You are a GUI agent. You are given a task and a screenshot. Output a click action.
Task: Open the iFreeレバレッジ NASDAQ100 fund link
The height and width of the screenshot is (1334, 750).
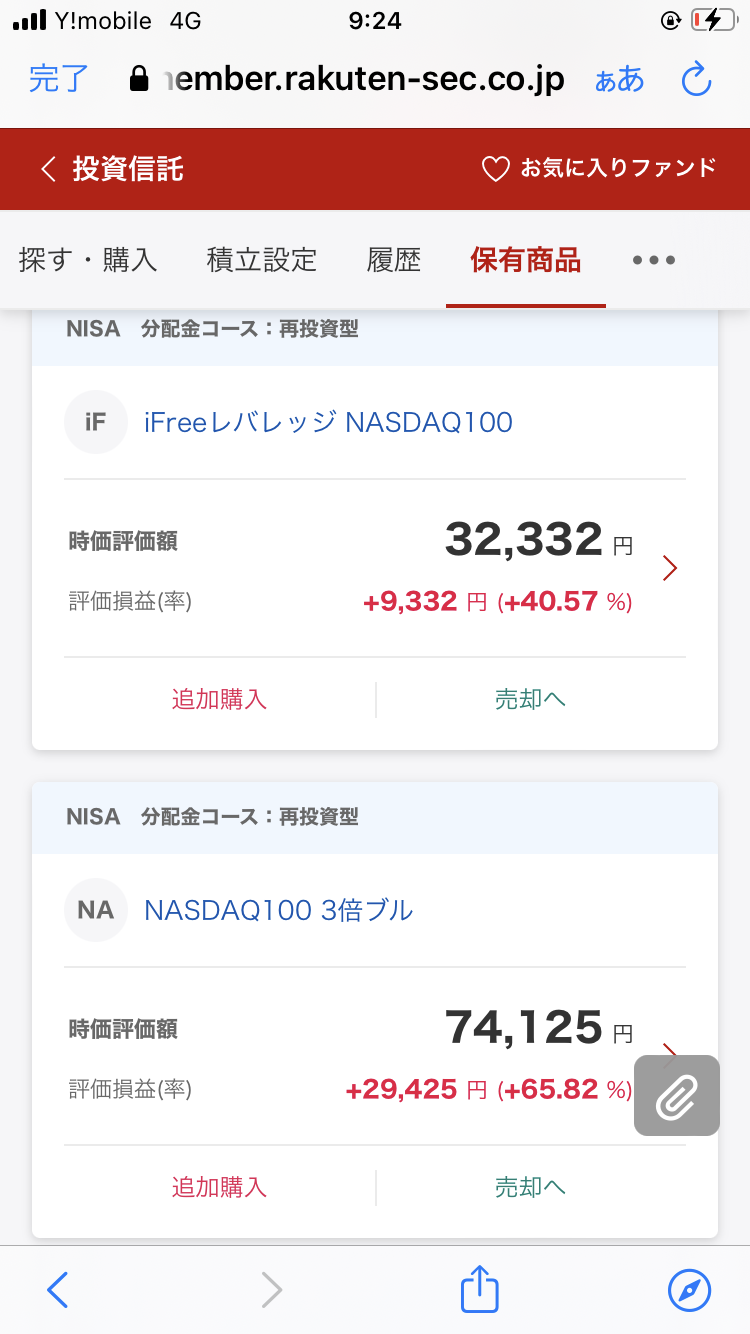(x=328, y=422)
